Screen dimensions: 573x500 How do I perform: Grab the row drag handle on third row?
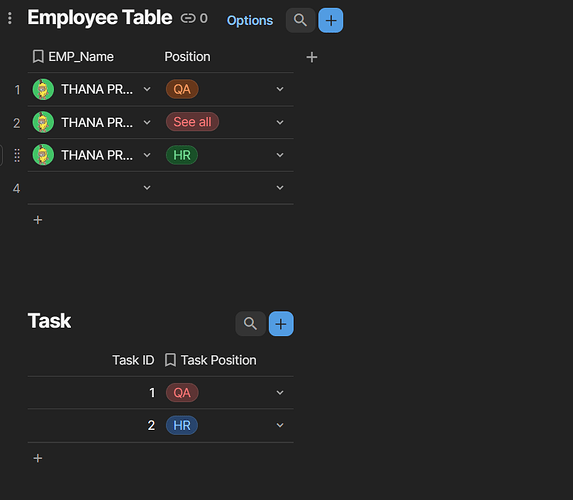[17, 155]
